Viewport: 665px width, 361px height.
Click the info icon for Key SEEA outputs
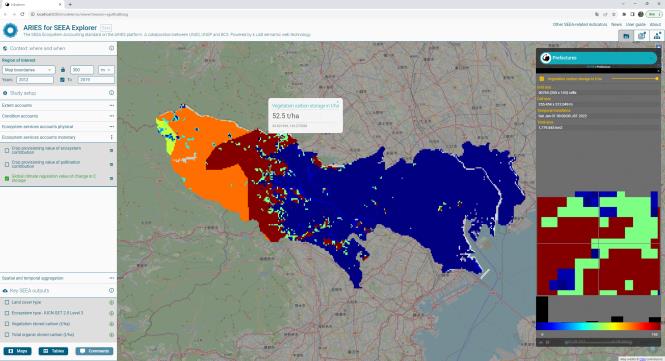111,291
